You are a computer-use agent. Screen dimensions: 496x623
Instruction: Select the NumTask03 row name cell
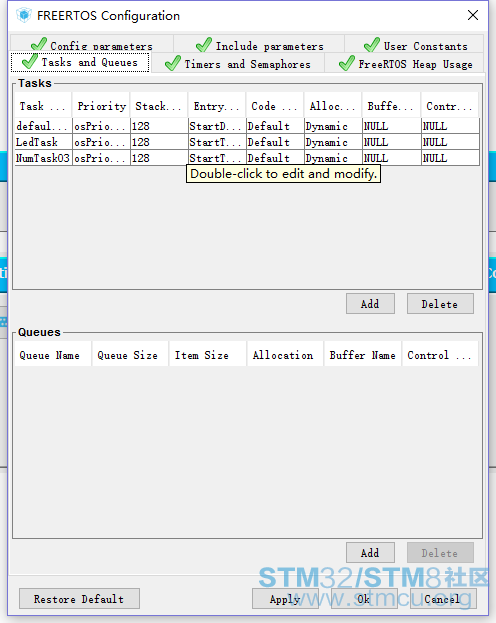(x=43, y=158)
